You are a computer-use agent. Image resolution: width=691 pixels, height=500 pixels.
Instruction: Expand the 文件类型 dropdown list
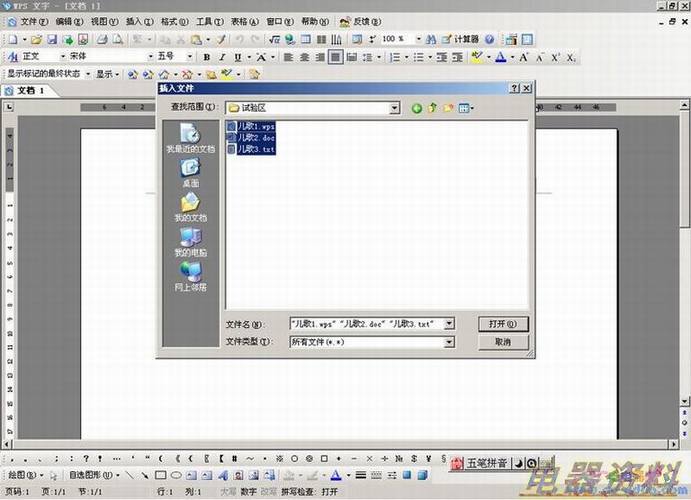click(x=448, y=342)
